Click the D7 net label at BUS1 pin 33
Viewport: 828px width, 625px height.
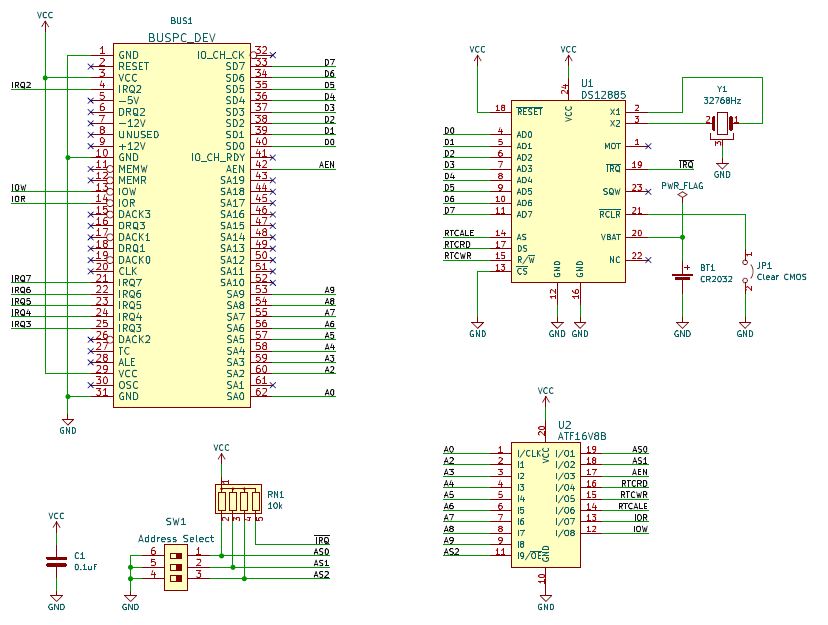330,62
